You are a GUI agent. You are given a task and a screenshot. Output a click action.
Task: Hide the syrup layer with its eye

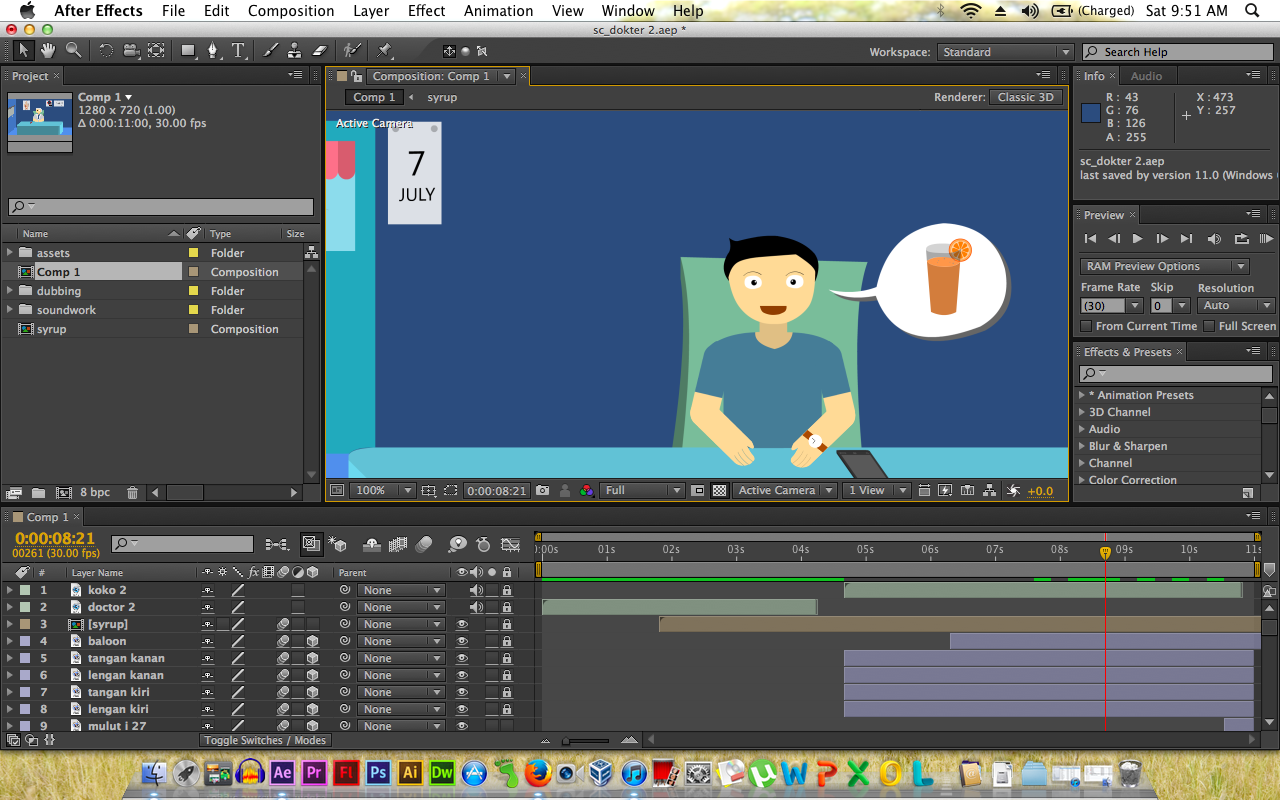tap(462, 624)
